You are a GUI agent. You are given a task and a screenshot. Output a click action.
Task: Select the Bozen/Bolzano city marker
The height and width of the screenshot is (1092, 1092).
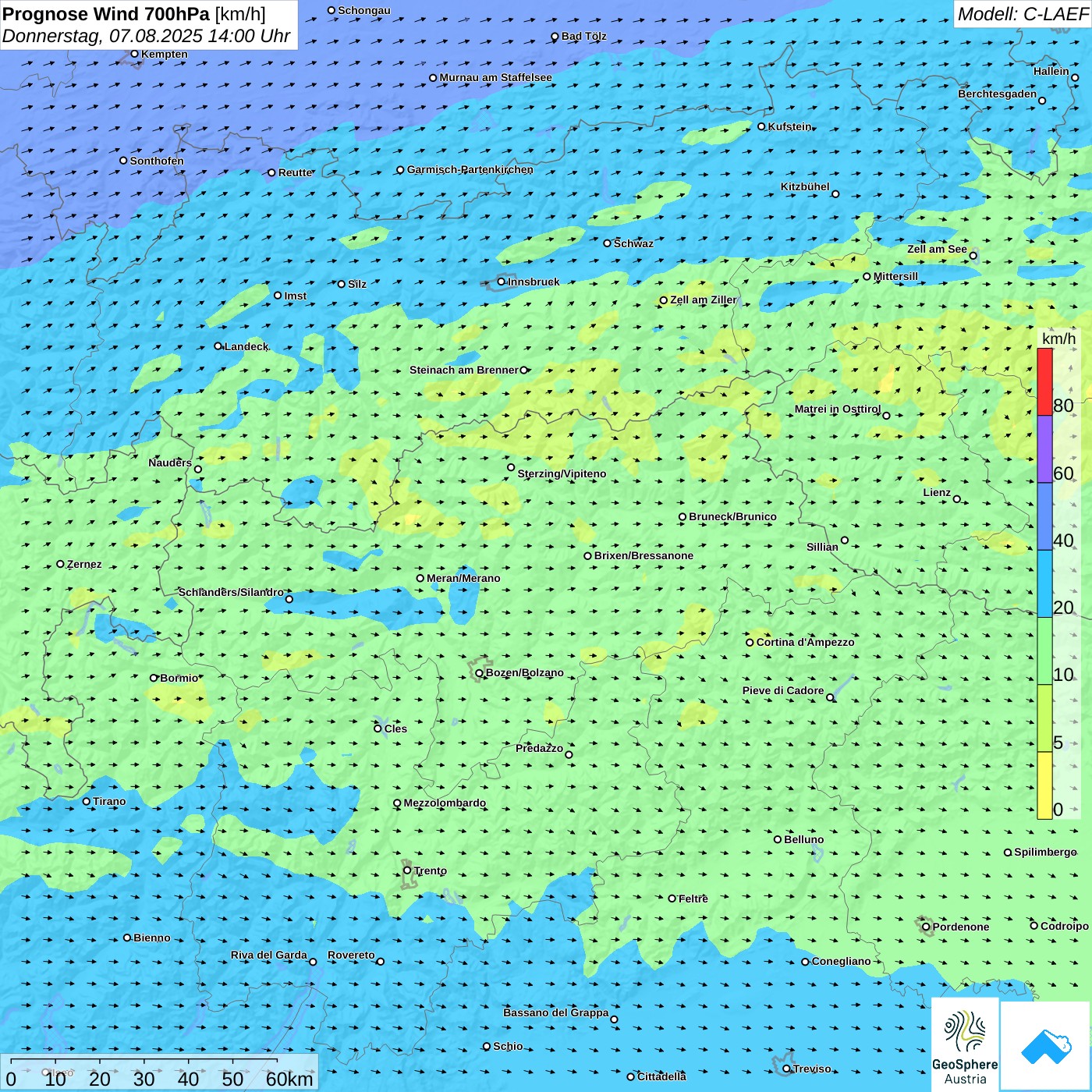point(479,673)
